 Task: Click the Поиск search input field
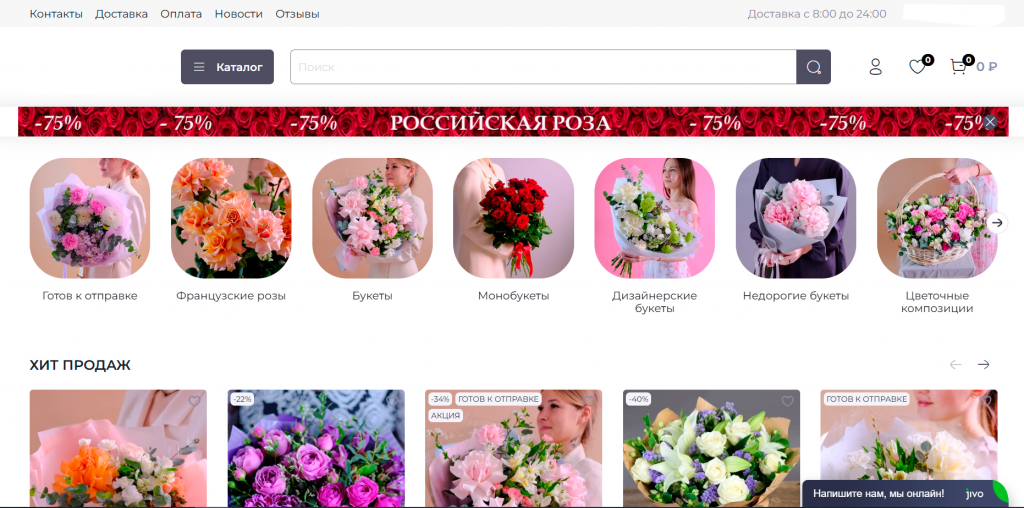pyautogui.click(x=542, y=67)
